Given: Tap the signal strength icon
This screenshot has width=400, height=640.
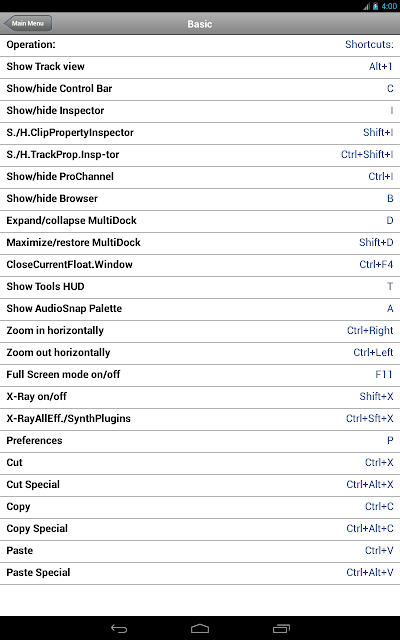Looking at the screenshot, I should [x=367, y=6].
